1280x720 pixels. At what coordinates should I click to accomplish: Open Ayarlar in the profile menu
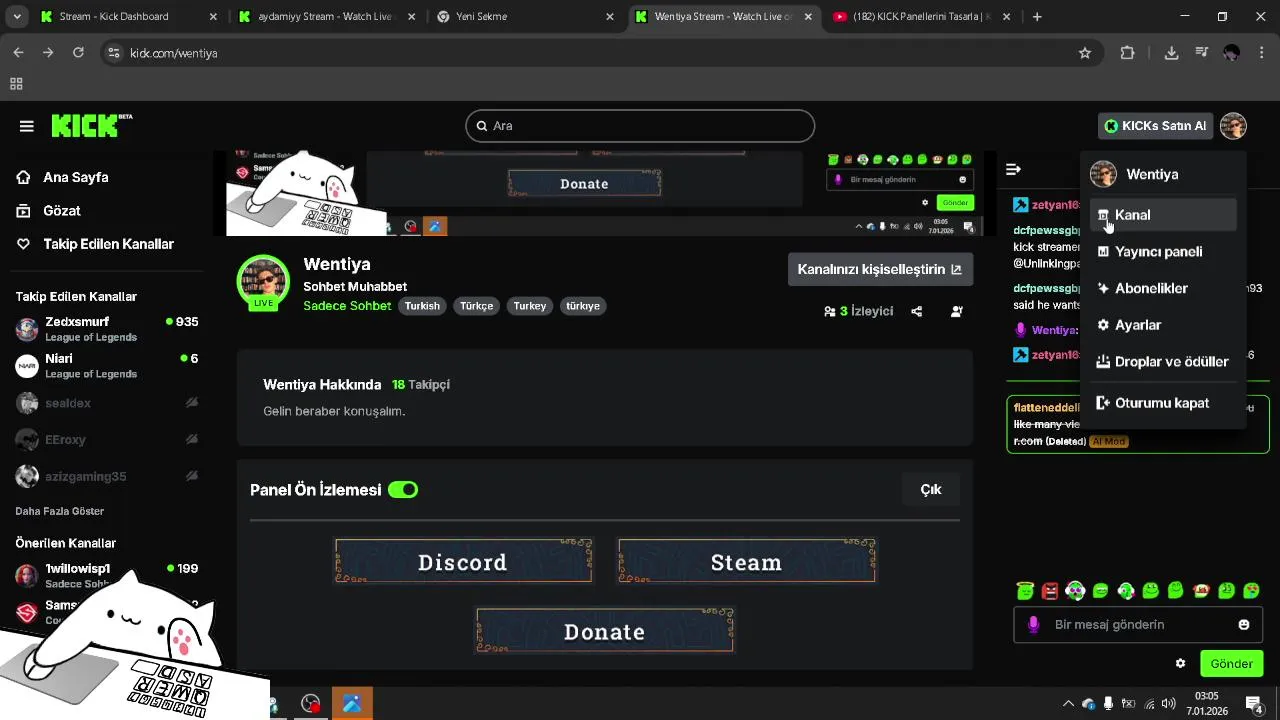[1162, 325]
